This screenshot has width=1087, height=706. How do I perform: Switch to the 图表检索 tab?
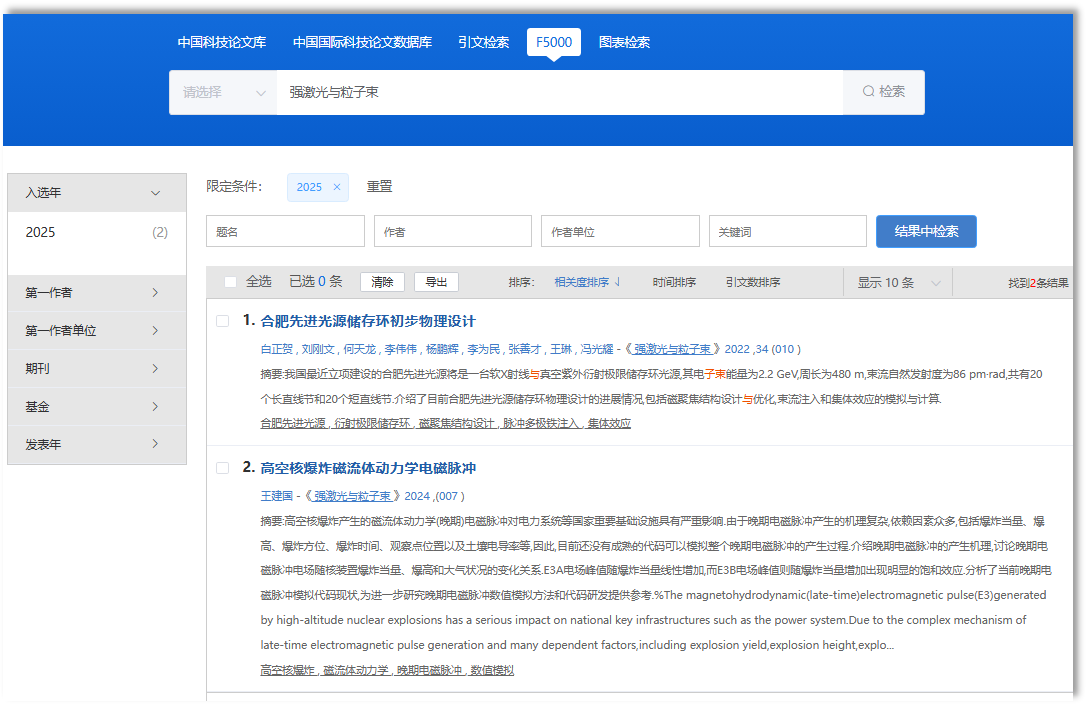click(x=624, y=42)
